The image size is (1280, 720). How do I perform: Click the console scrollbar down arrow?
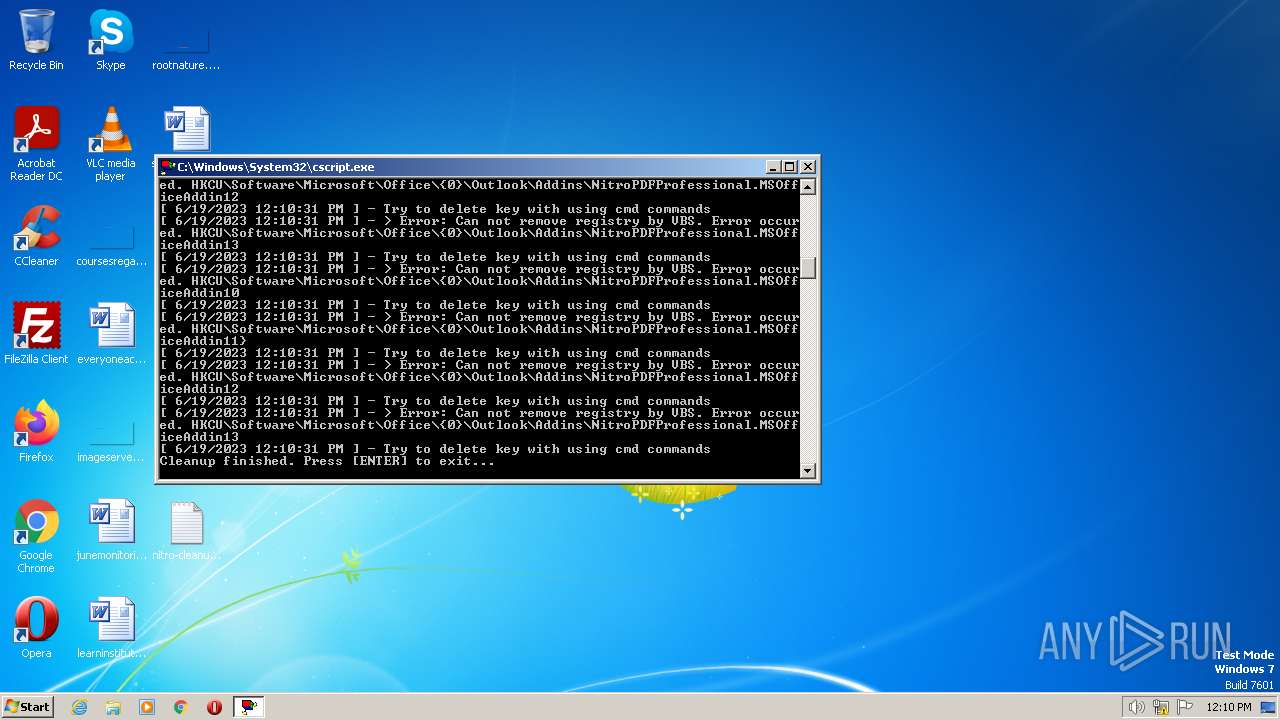coord(808,470)
